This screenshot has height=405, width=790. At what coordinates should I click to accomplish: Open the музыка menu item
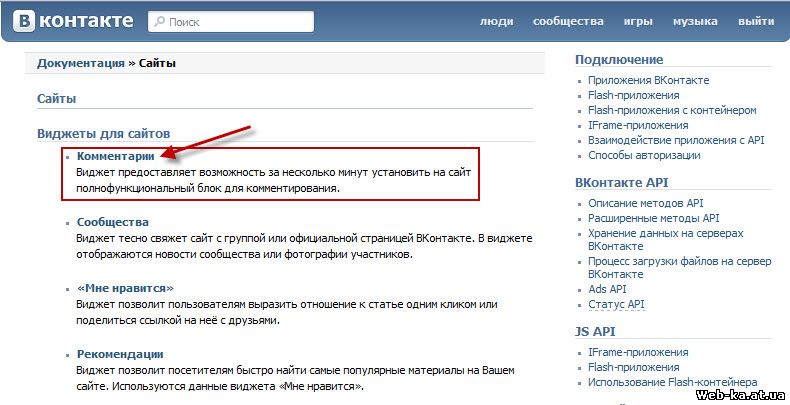(x=695, y=21)
